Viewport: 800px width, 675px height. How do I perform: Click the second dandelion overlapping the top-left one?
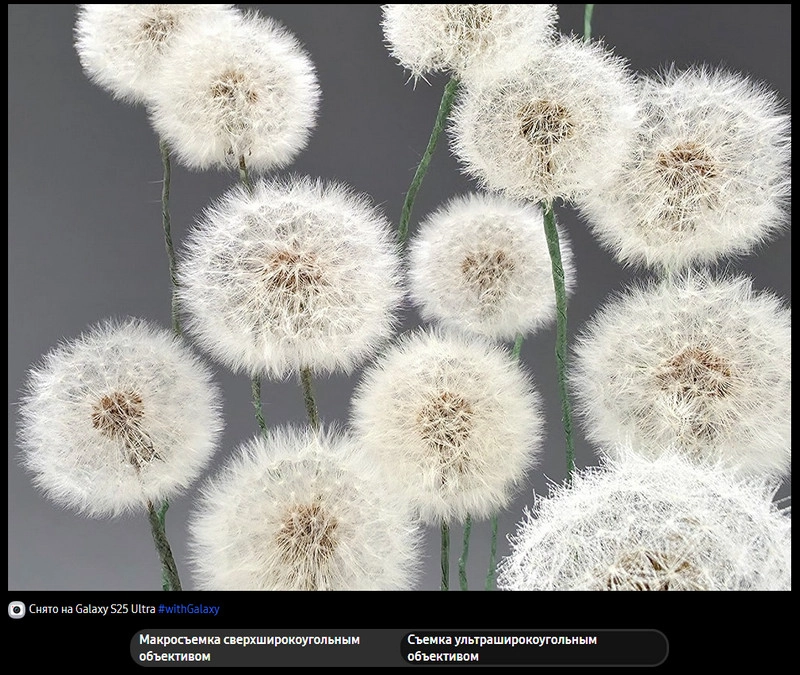tap(235, 95)
